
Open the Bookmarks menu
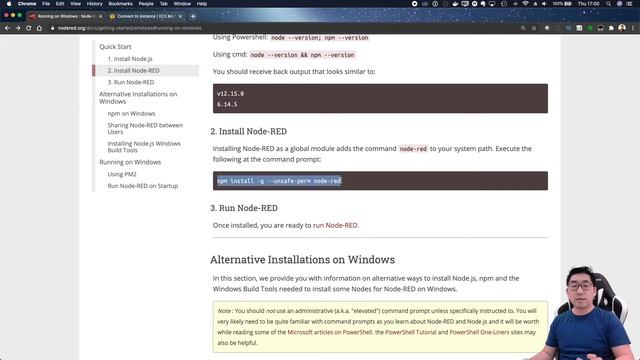(120, 4)
